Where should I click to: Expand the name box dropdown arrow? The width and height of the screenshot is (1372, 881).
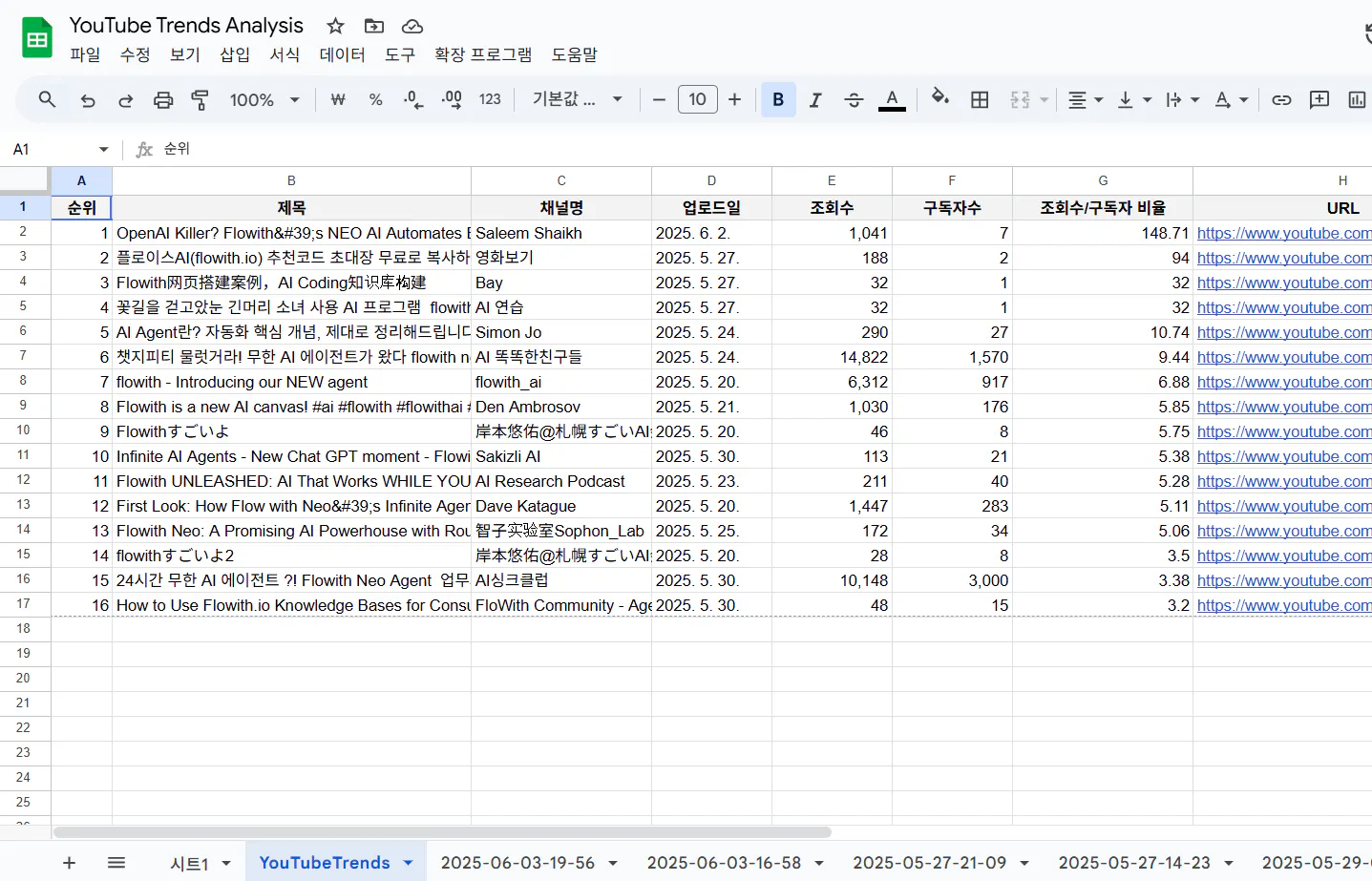(103, 149)
